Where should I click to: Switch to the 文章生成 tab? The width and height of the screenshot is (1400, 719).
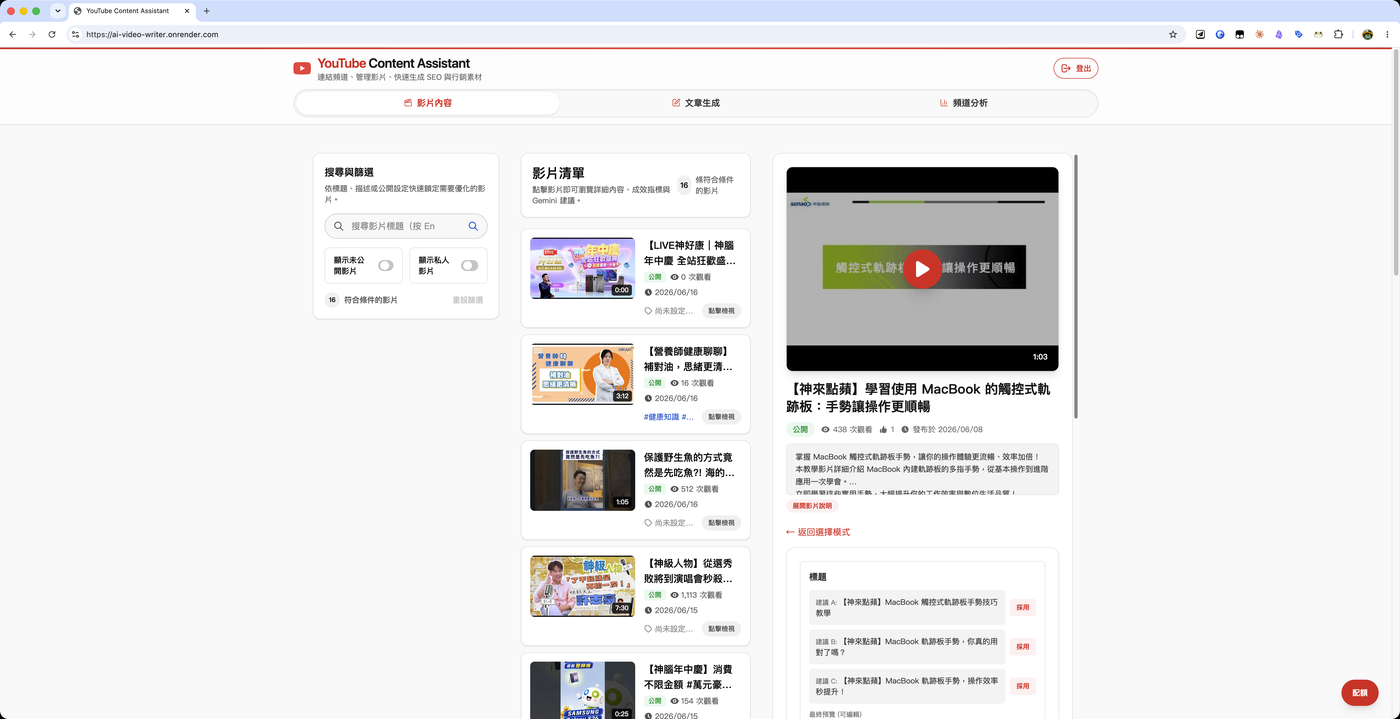696,103
